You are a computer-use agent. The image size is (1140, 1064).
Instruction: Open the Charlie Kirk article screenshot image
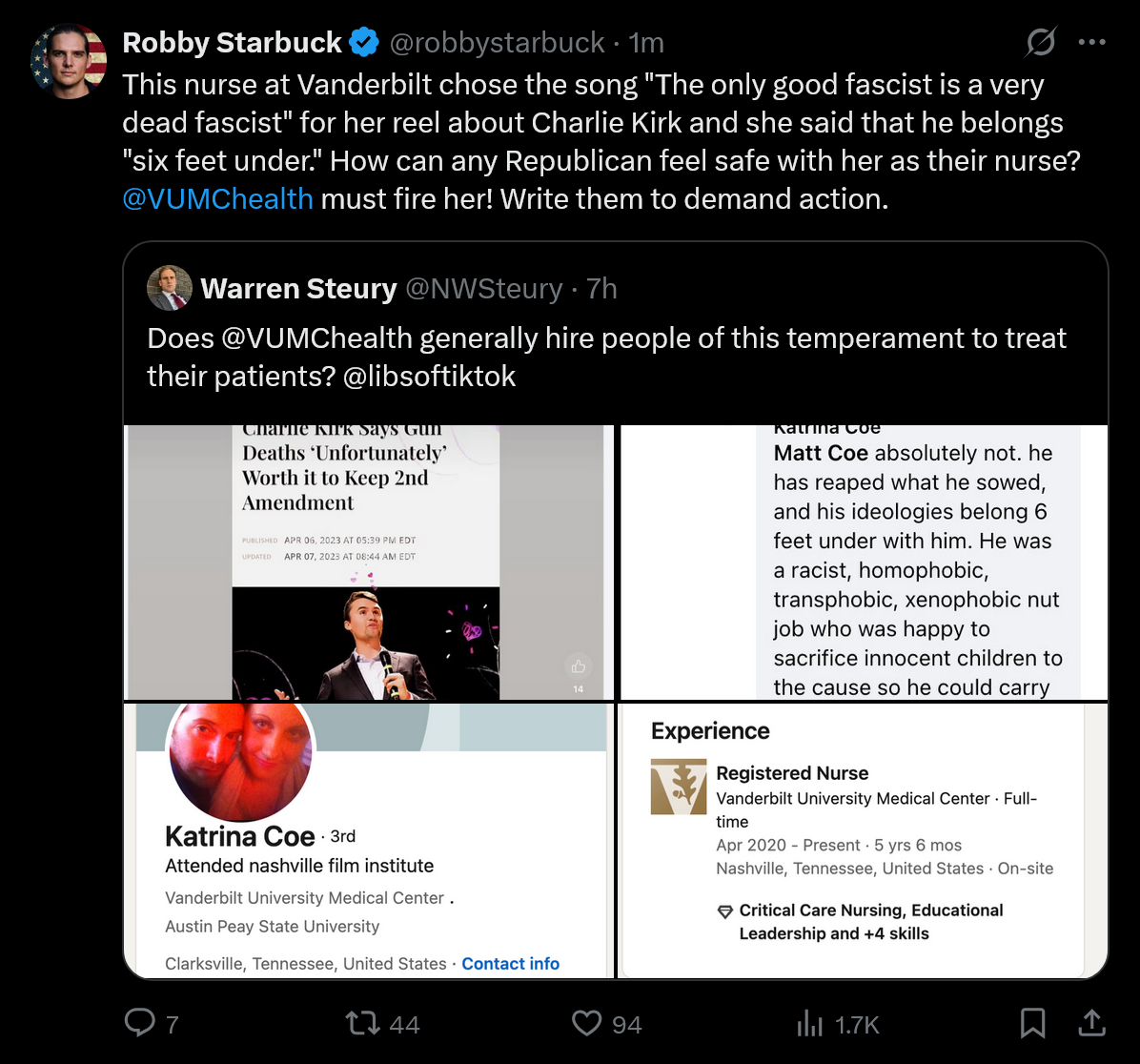coord(365,563)
